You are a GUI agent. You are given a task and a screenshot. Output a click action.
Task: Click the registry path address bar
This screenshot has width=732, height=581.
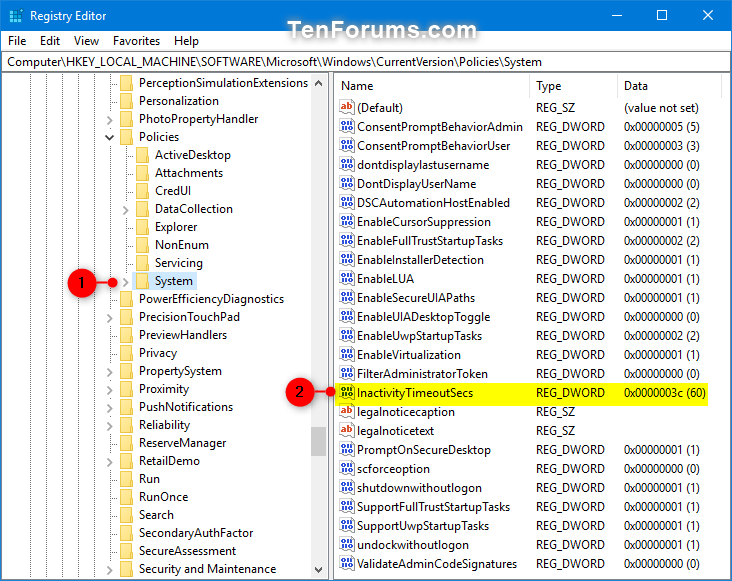click(x=366, y=62)
